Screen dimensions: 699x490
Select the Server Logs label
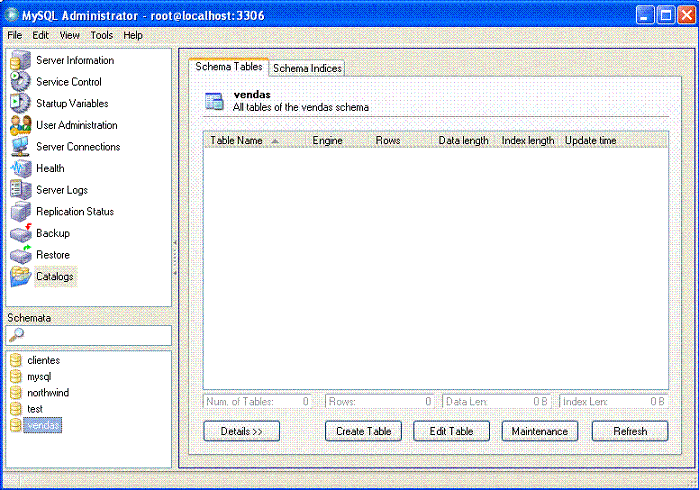pyautogui.click(x=62, y=190)
